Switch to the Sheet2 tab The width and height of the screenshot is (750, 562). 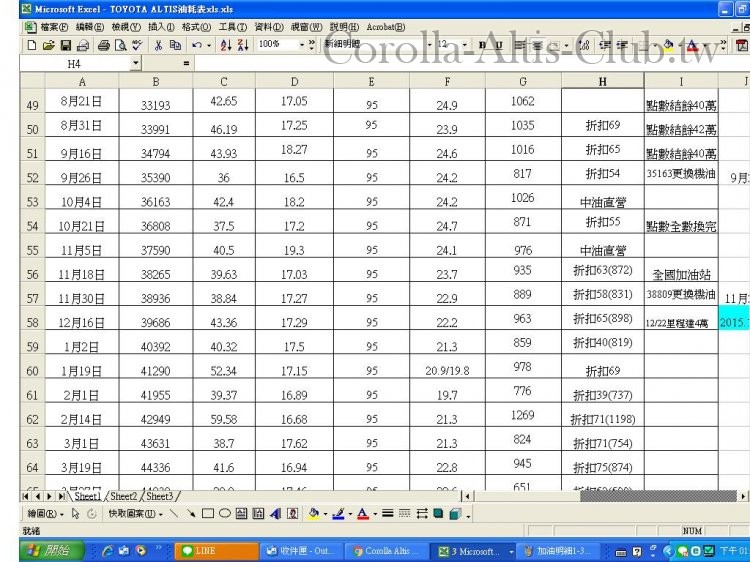pos(123,496)
